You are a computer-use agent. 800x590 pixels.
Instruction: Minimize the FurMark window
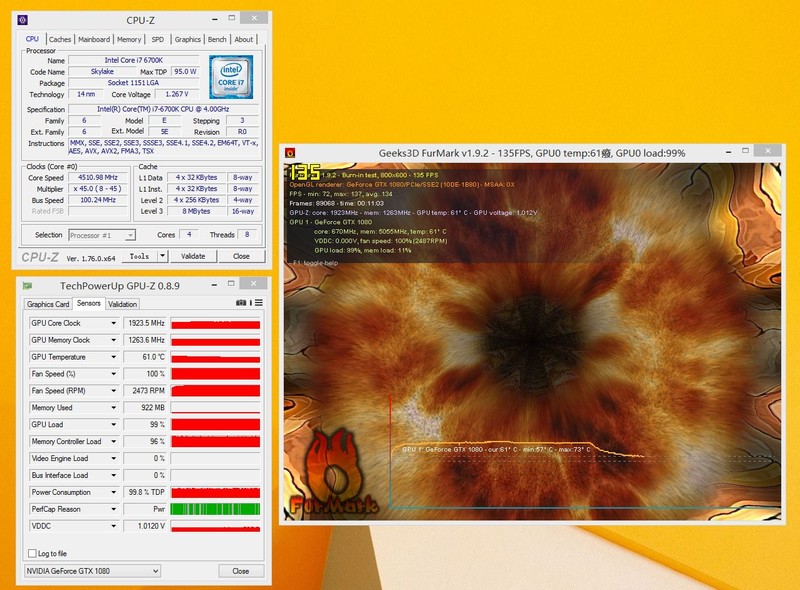[x=729, y=152]
